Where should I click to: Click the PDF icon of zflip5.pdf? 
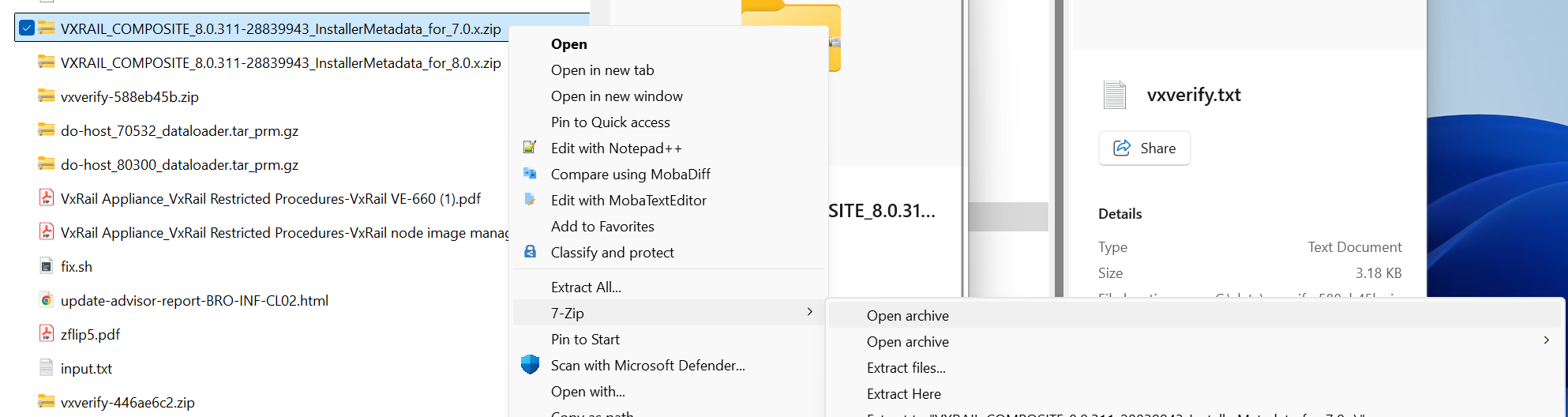(47, 334)
